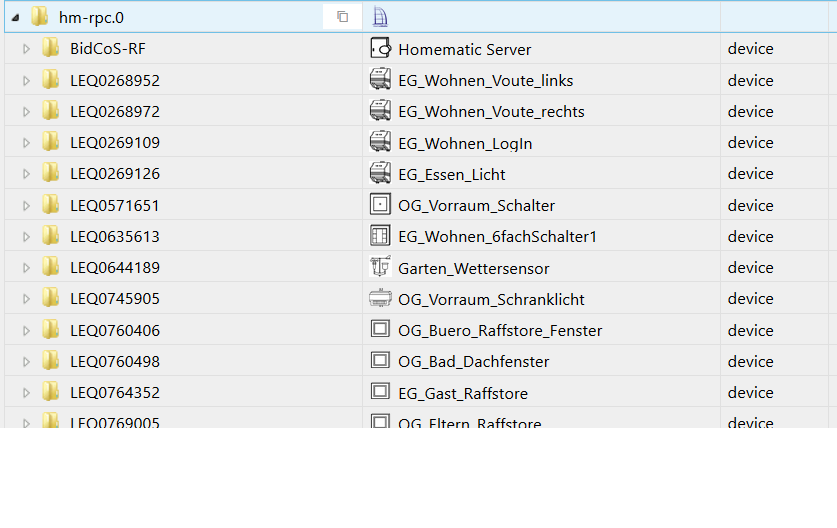Screen dimensions: 837x528
Task: Click the LEQ0268972 folder icon
Action: tap(51, 111)
